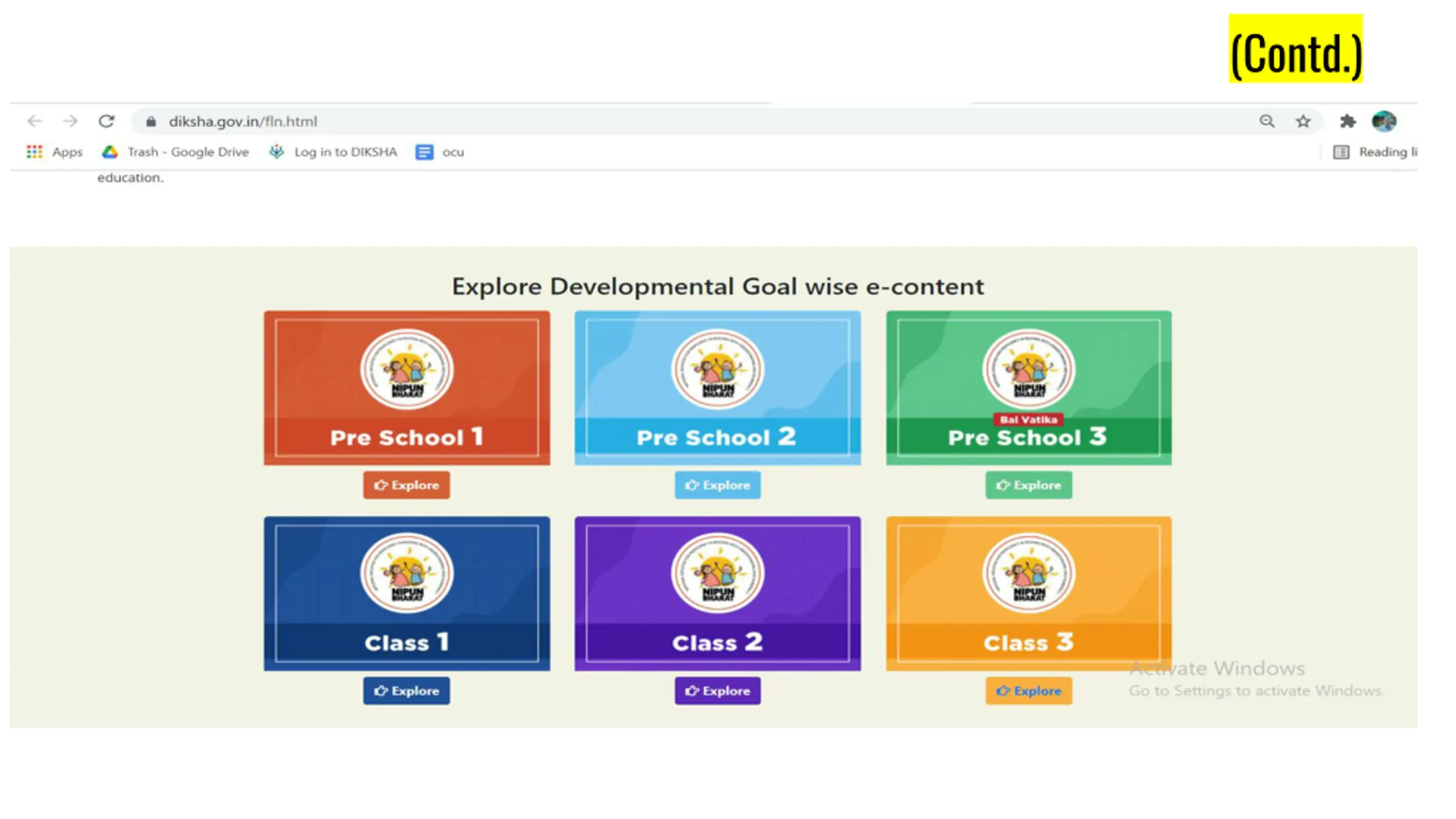This screenshot has width=1456, height=819.
Task: Reload the DIKSHA page
Action: point(106,121)
